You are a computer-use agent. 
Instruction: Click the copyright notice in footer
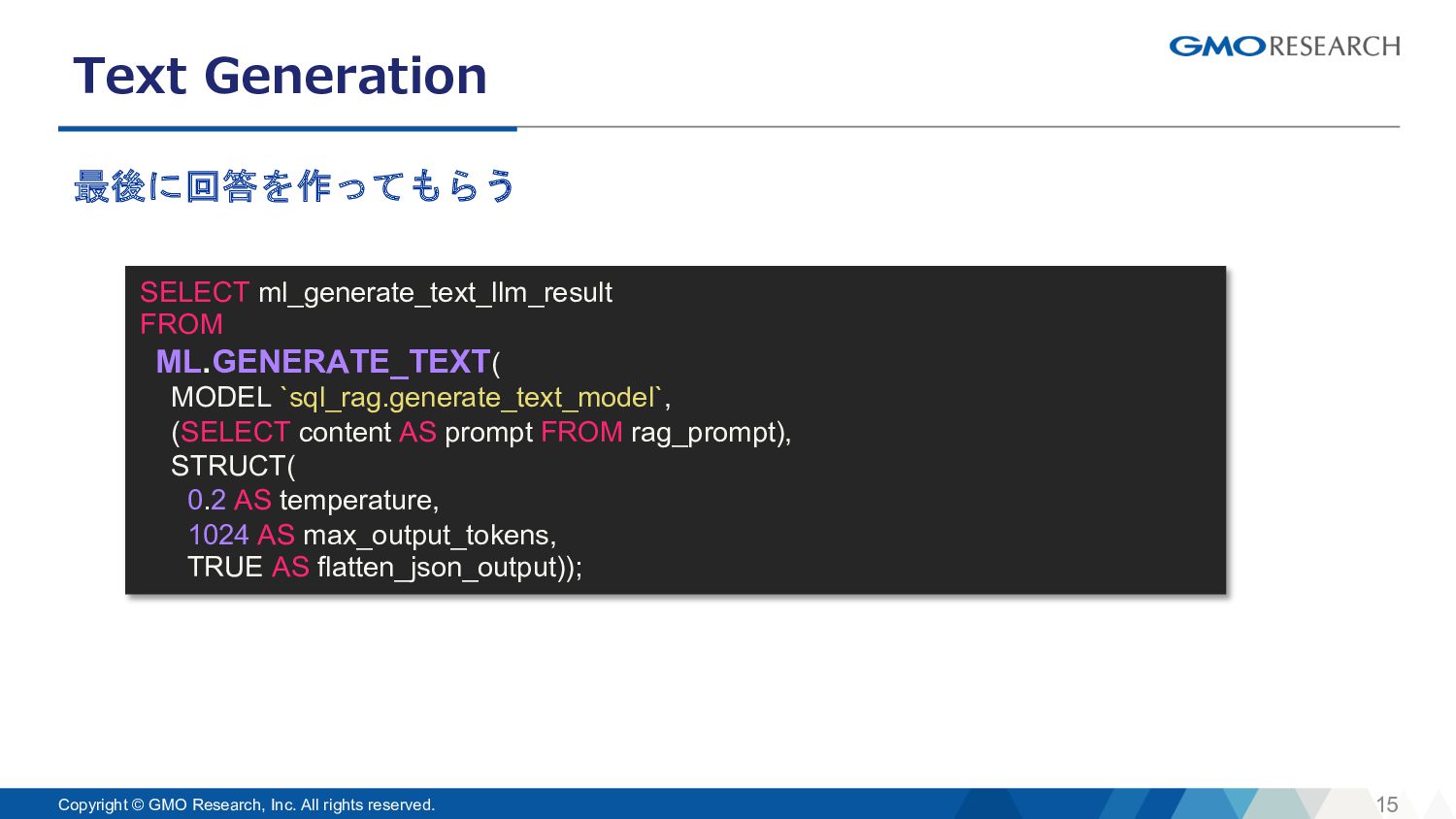[x=247, y=804]
